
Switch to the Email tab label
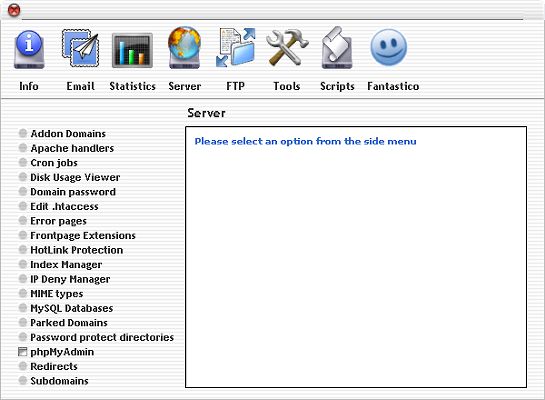pos(81,86)
